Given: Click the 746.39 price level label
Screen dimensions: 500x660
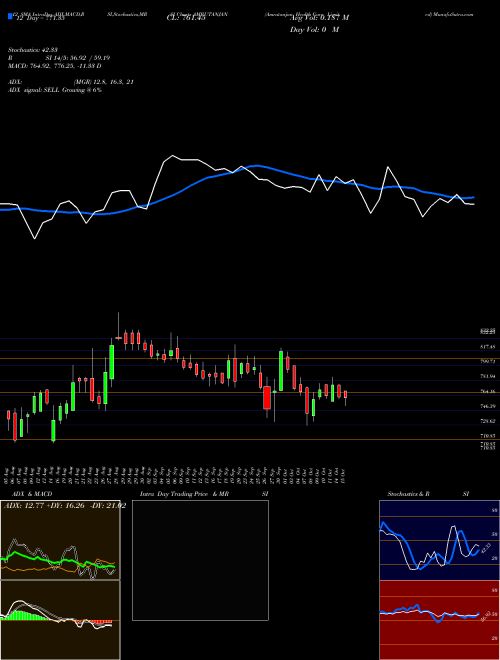Looking at the screenshot, I should 487,407.
